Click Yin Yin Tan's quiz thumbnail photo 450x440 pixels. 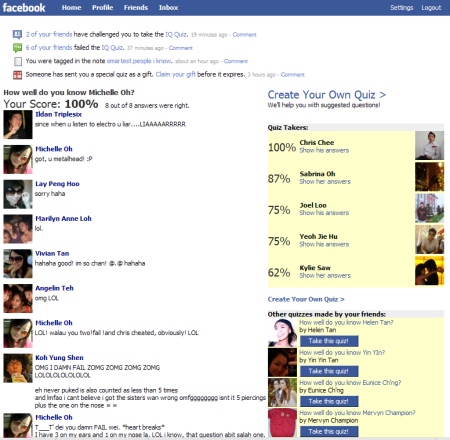point(282,363)
